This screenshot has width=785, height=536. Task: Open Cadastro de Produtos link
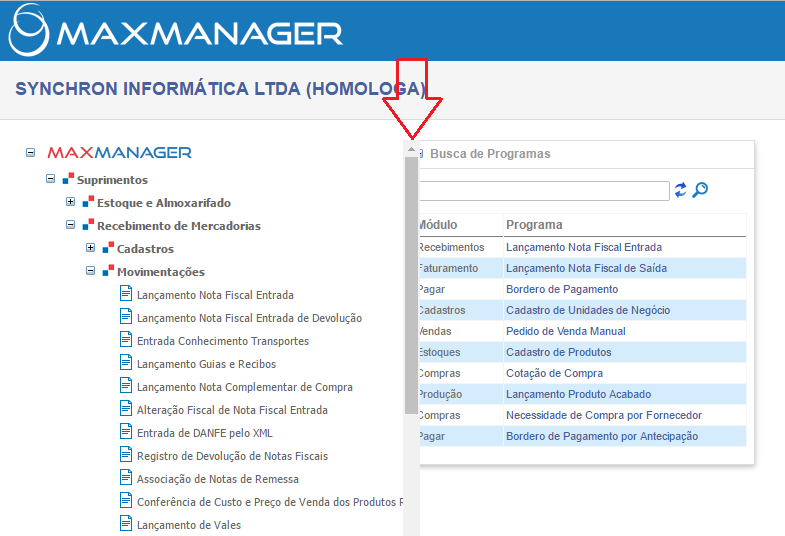558,352
